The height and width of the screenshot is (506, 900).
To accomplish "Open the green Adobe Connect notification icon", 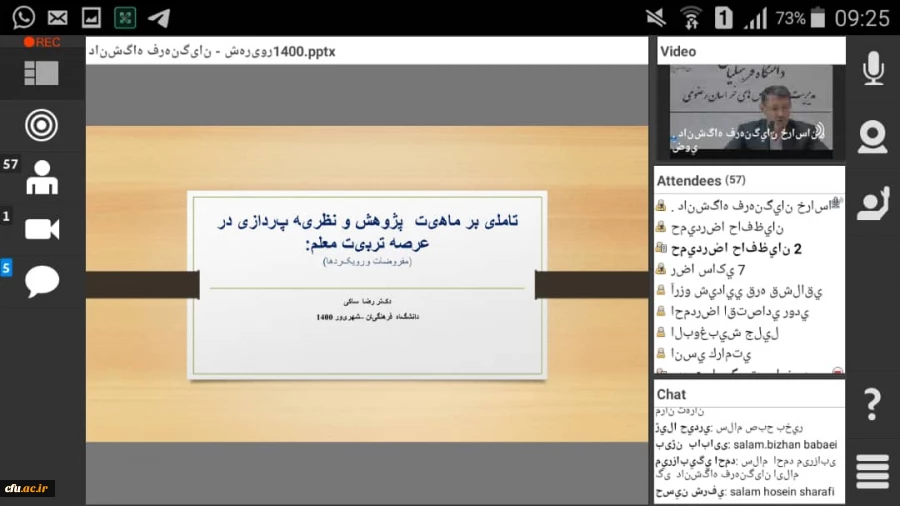I will (x=125, y=18).
